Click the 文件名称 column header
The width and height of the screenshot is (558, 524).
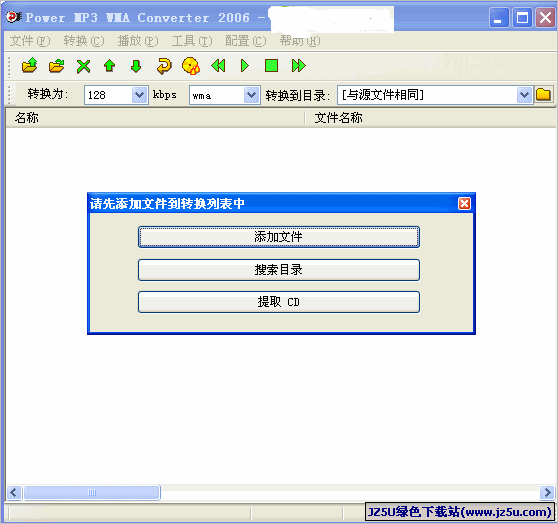(431, 118)
